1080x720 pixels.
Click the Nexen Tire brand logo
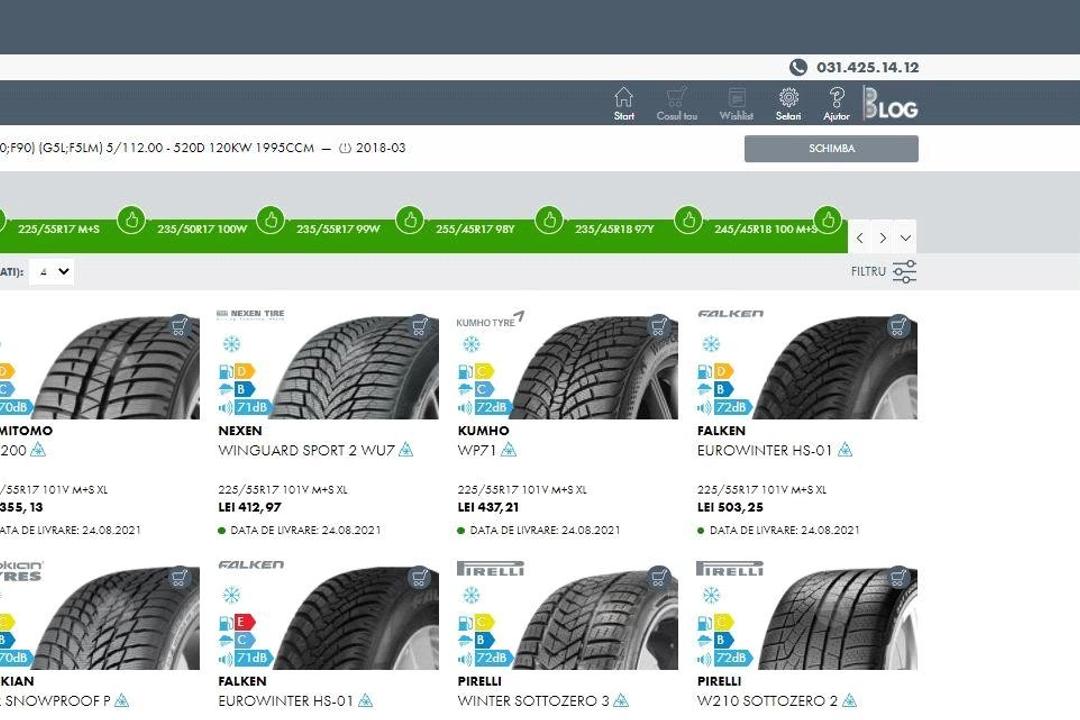click(251, 315)
